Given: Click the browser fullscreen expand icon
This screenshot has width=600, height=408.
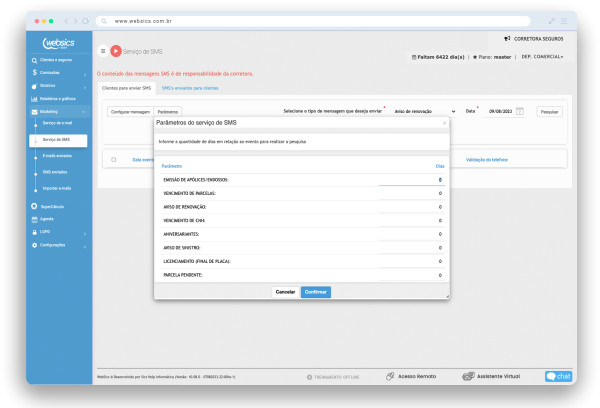Looking at the screenshot, I should [x=551, y=21].
